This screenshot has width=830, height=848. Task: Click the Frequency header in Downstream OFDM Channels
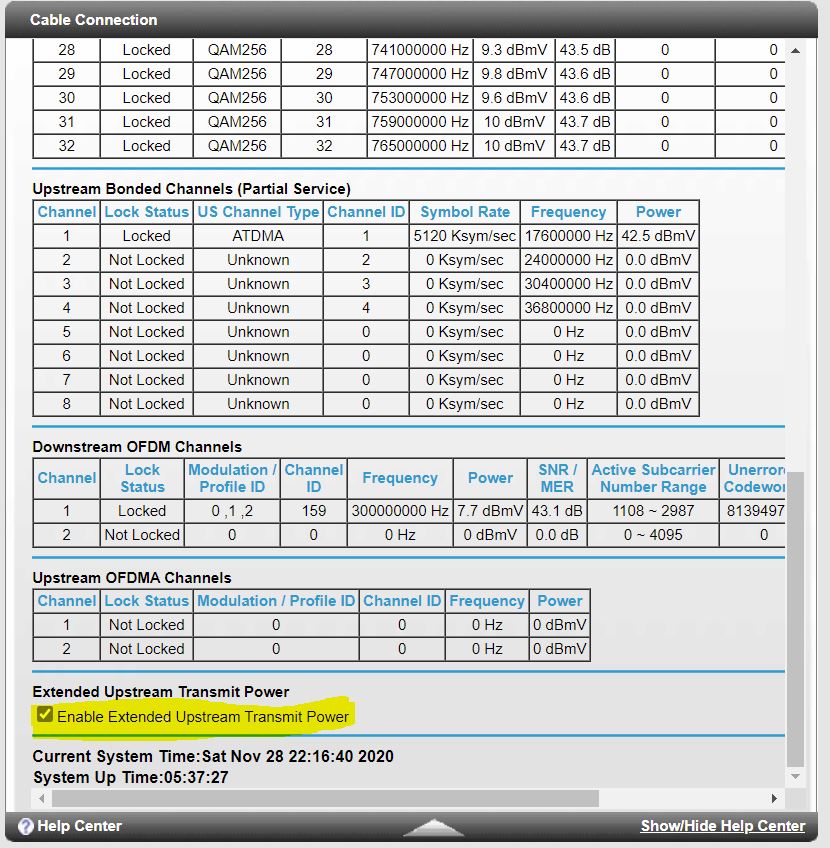(399, 478)
